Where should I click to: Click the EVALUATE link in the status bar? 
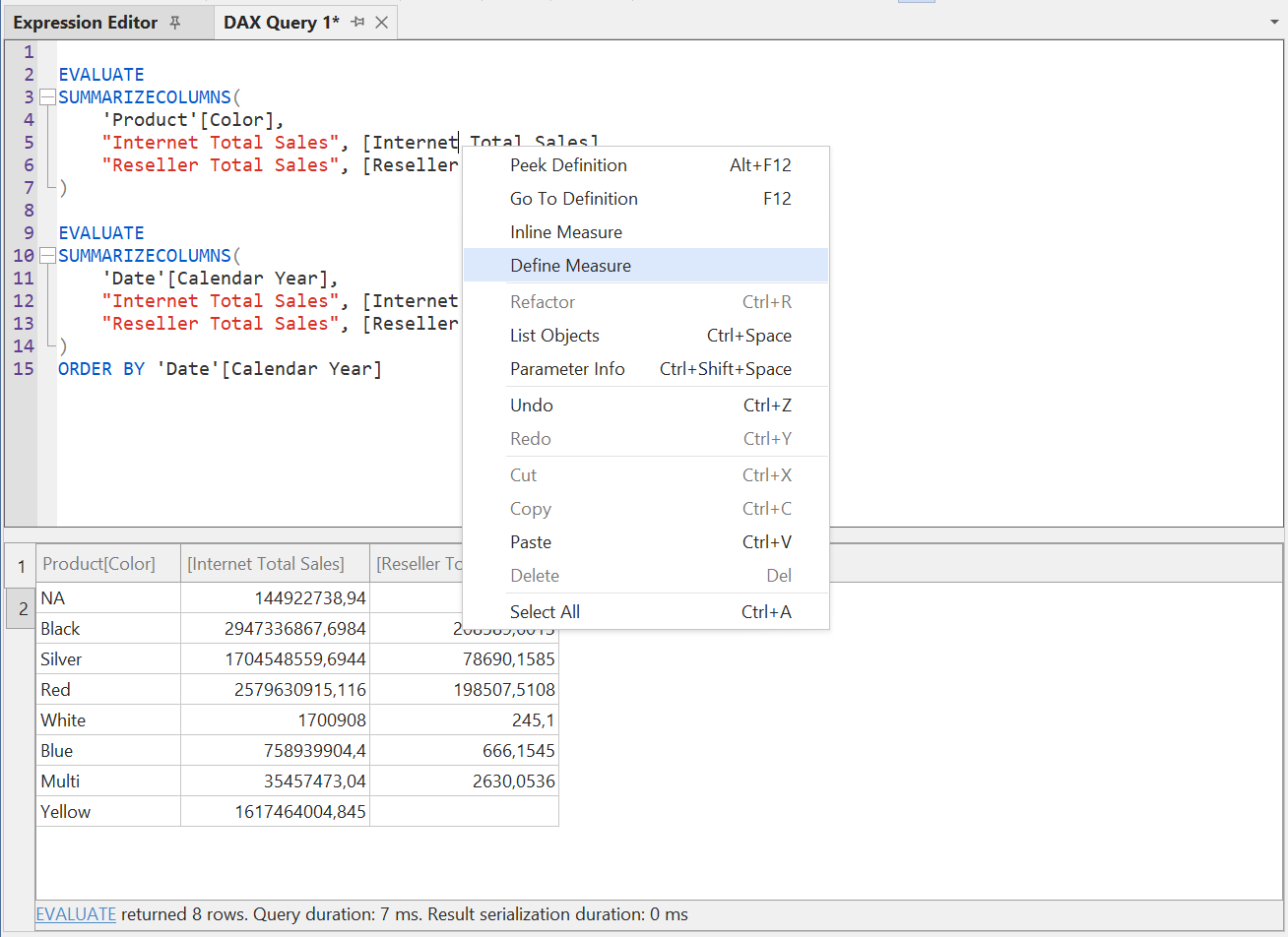pyautogui.click(x=76, y=914)
